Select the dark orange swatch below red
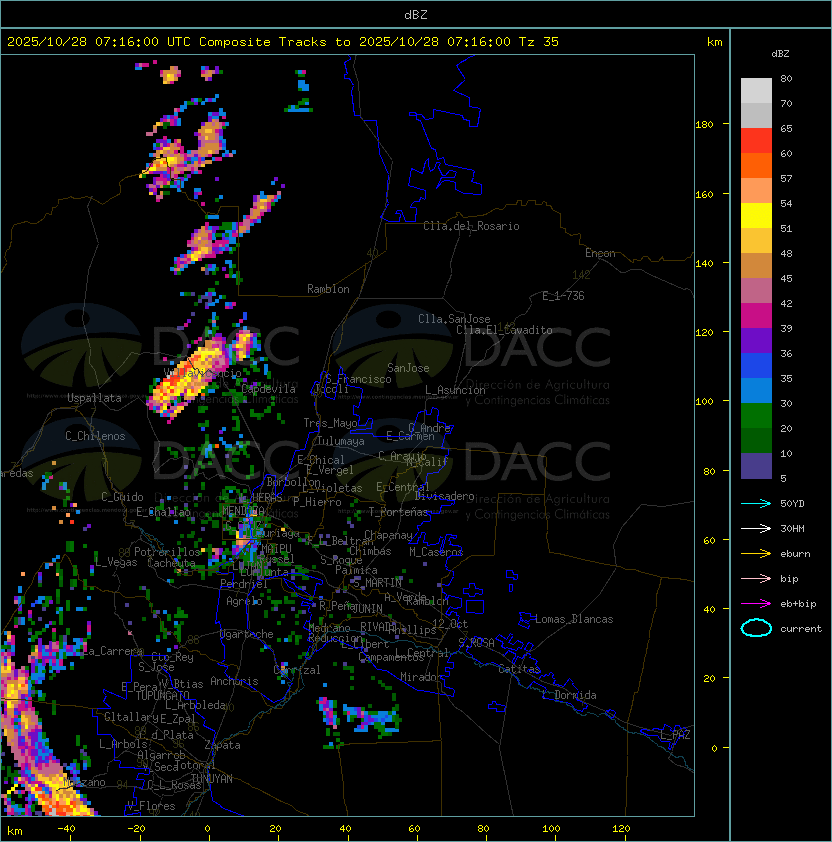Screen dimensions: 832x842 [x=756, y=166]
